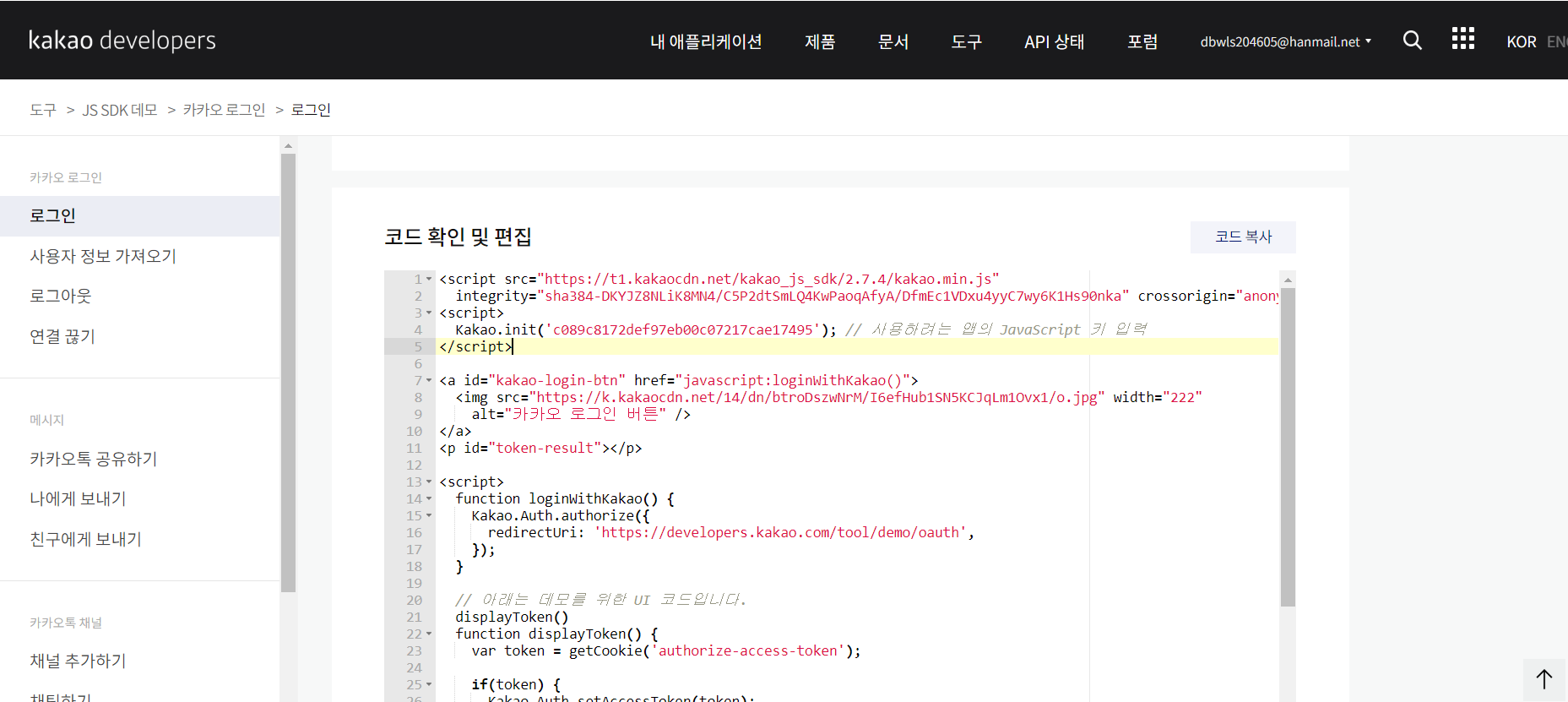Select 나에게 보내기 in sidebar
Screen dimensions: 1568x702
tap(78, 498)
